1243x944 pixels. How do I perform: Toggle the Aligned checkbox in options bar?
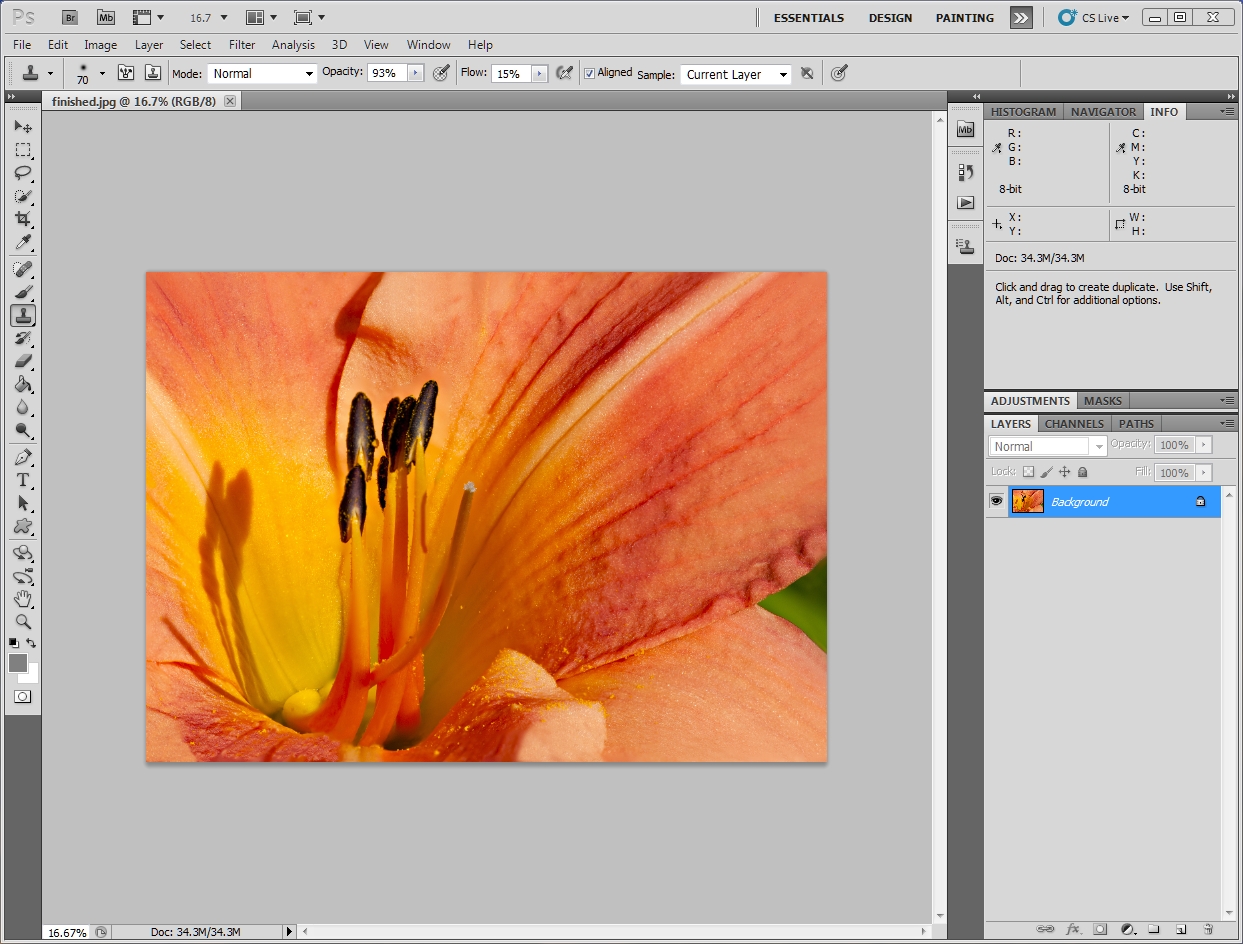(589, 73)
